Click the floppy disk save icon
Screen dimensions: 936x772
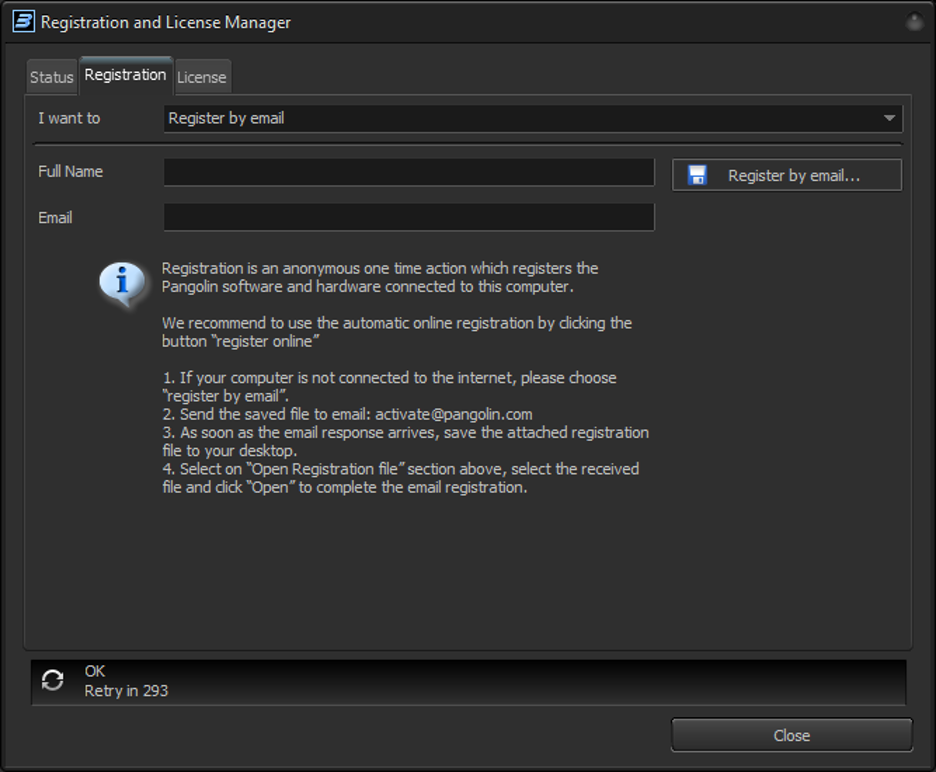(x=697, y=175)
